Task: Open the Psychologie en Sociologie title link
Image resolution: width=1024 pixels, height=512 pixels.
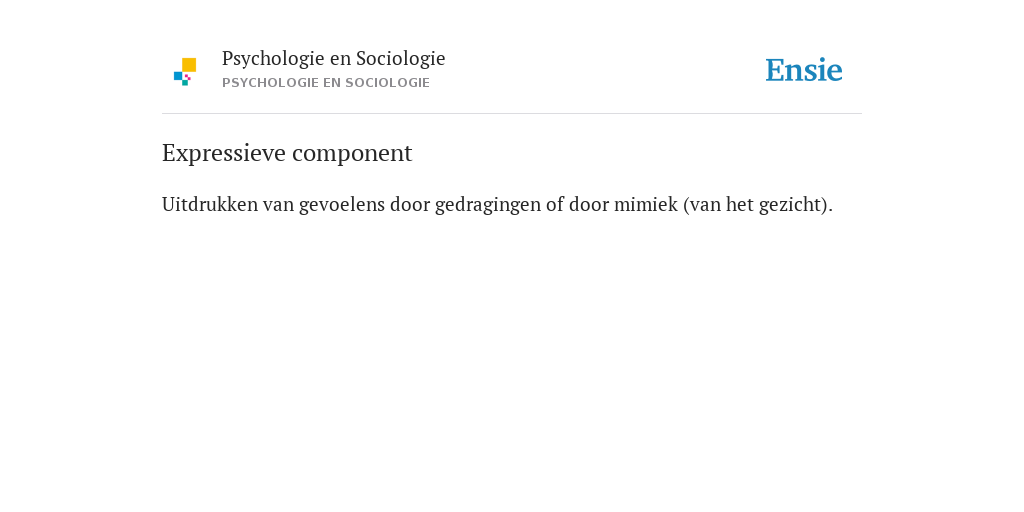Action: click(333, 58)
